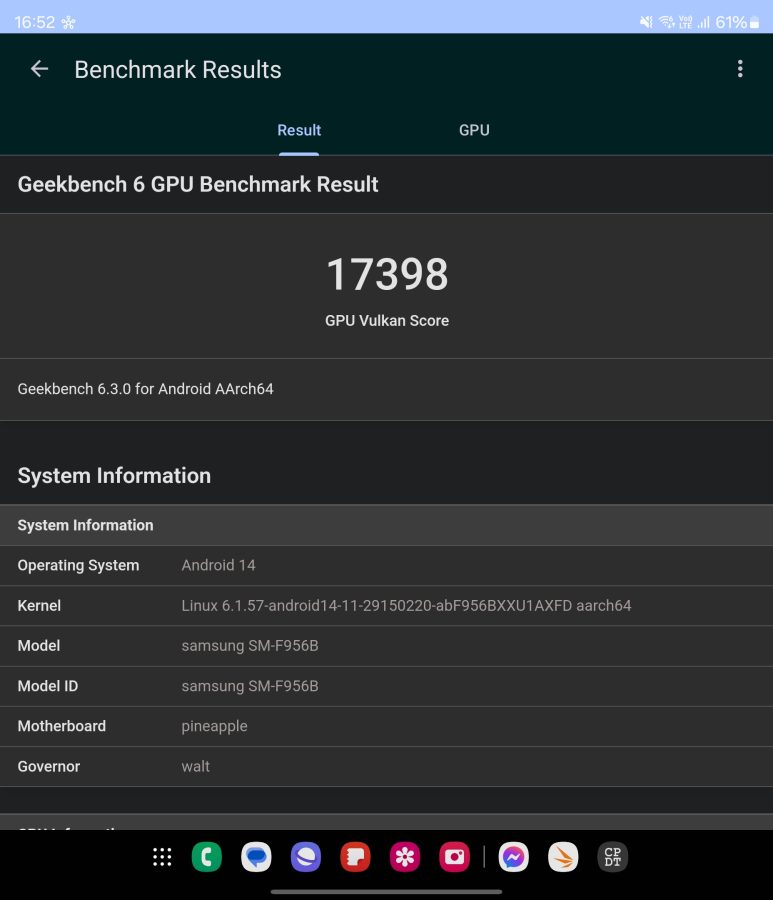Tap the 17398 score value
This screenshot has height=900, width=773.
[x=387, y=274]
